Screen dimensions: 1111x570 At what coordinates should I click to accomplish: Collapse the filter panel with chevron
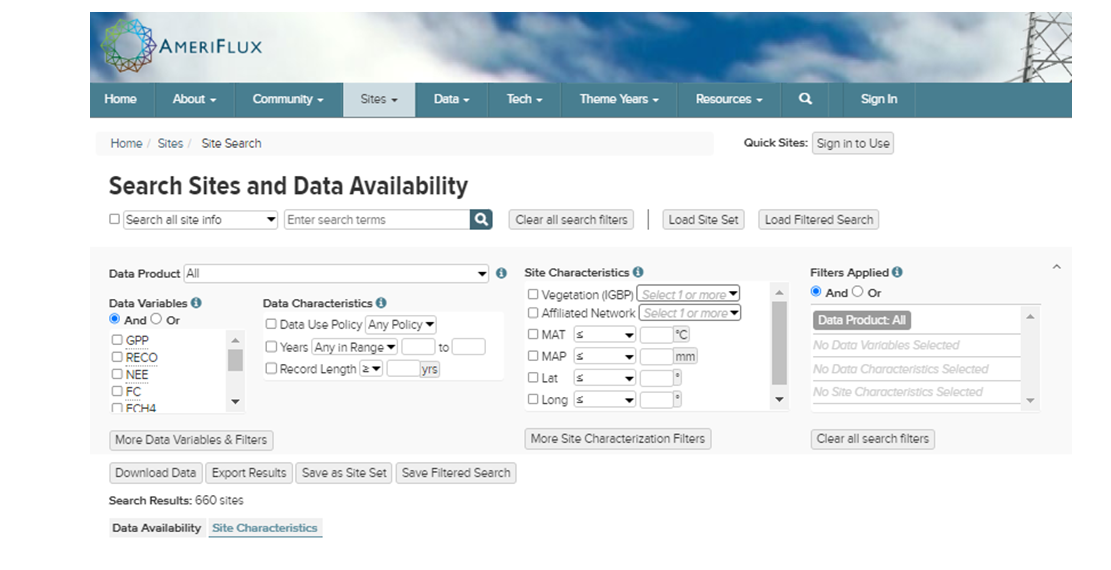coord(1056,268)
